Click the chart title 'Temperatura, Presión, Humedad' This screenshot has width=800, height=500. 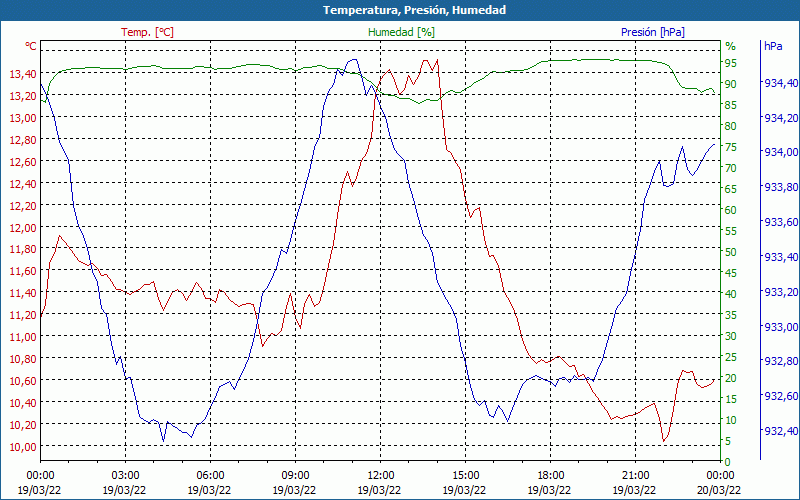pos(414,10)
